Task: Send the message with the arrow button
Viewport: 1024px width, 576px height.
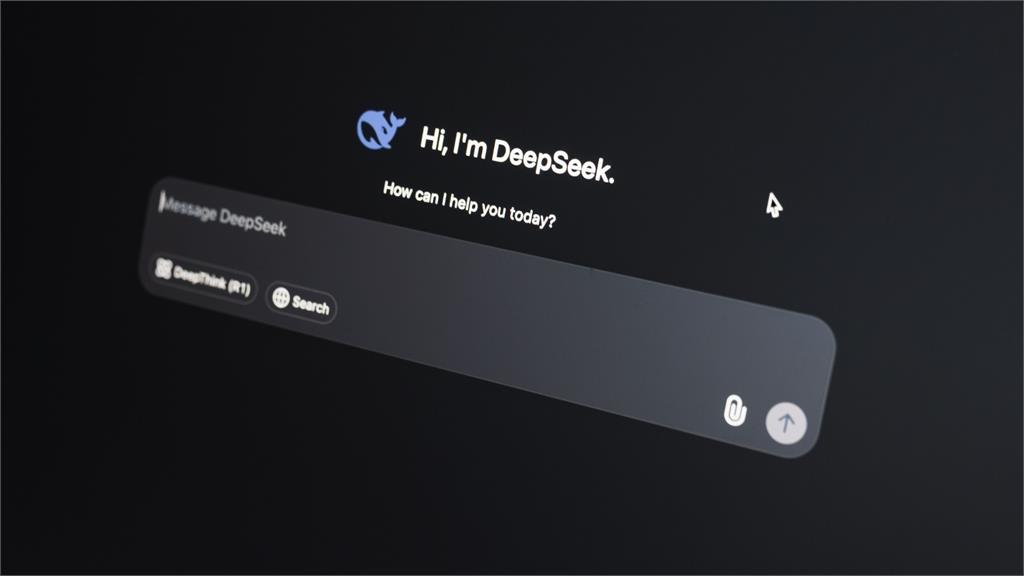Action: pyautogui.click(x=786, y=423)
